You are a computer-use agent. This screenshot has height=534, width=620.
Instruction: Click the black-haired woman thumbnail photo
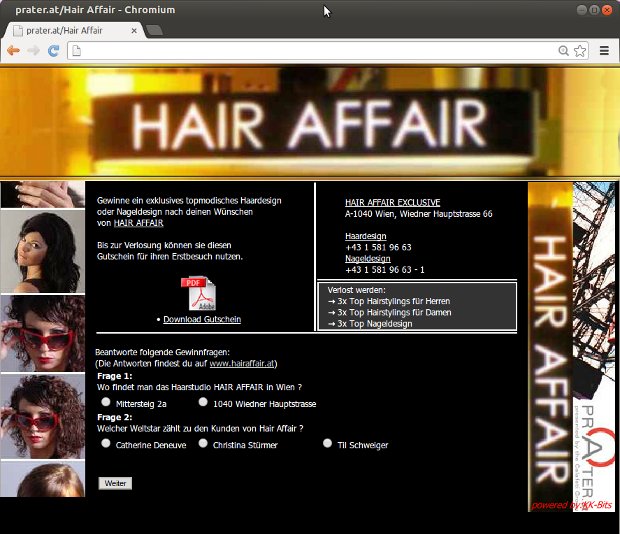(x=43, y=251)
